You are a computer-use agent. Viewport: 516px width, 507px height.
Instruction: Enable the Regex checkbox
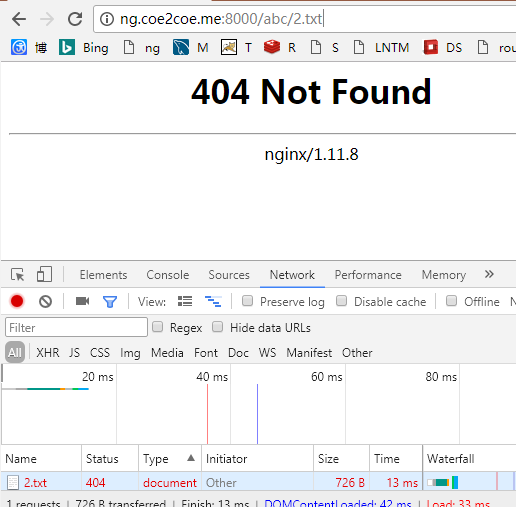(x=157, y=327)
